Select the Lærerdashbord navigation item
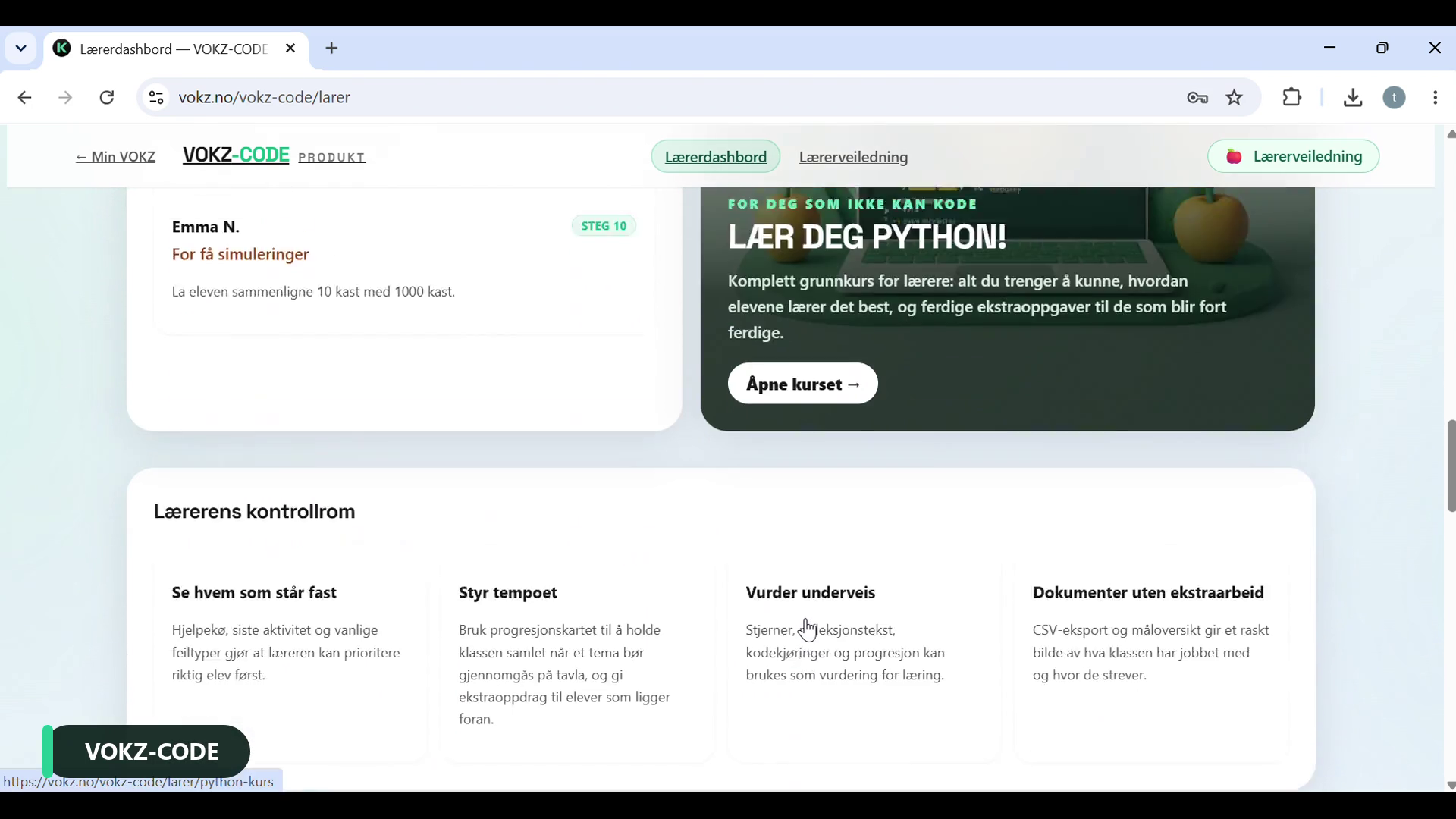This screenshot has width=1456, height=819. 716,157
